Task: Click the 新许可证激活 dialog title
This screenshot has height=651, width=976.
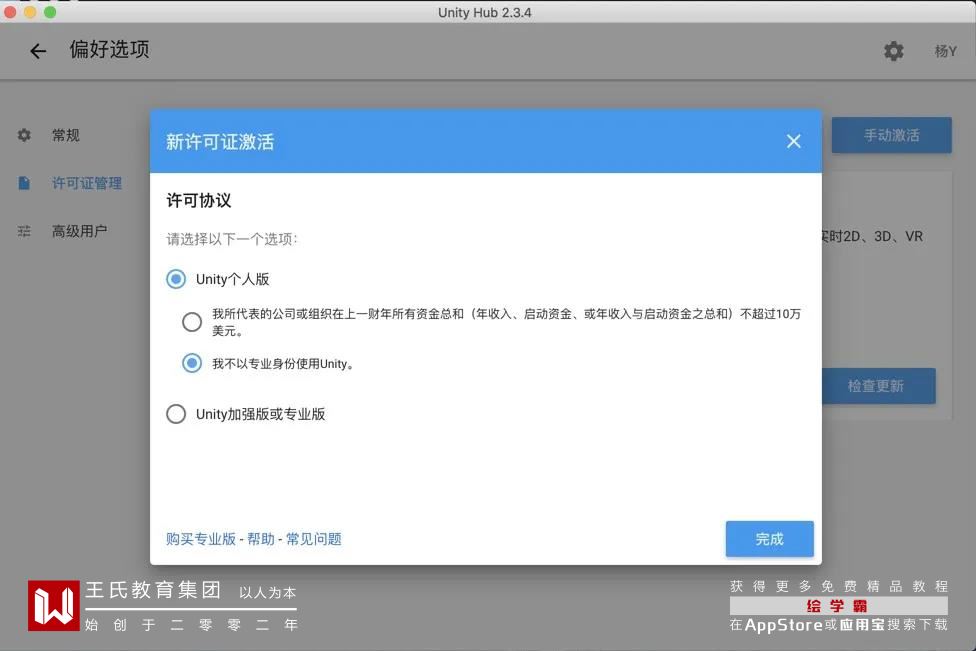Action: (x=220, y=142)
